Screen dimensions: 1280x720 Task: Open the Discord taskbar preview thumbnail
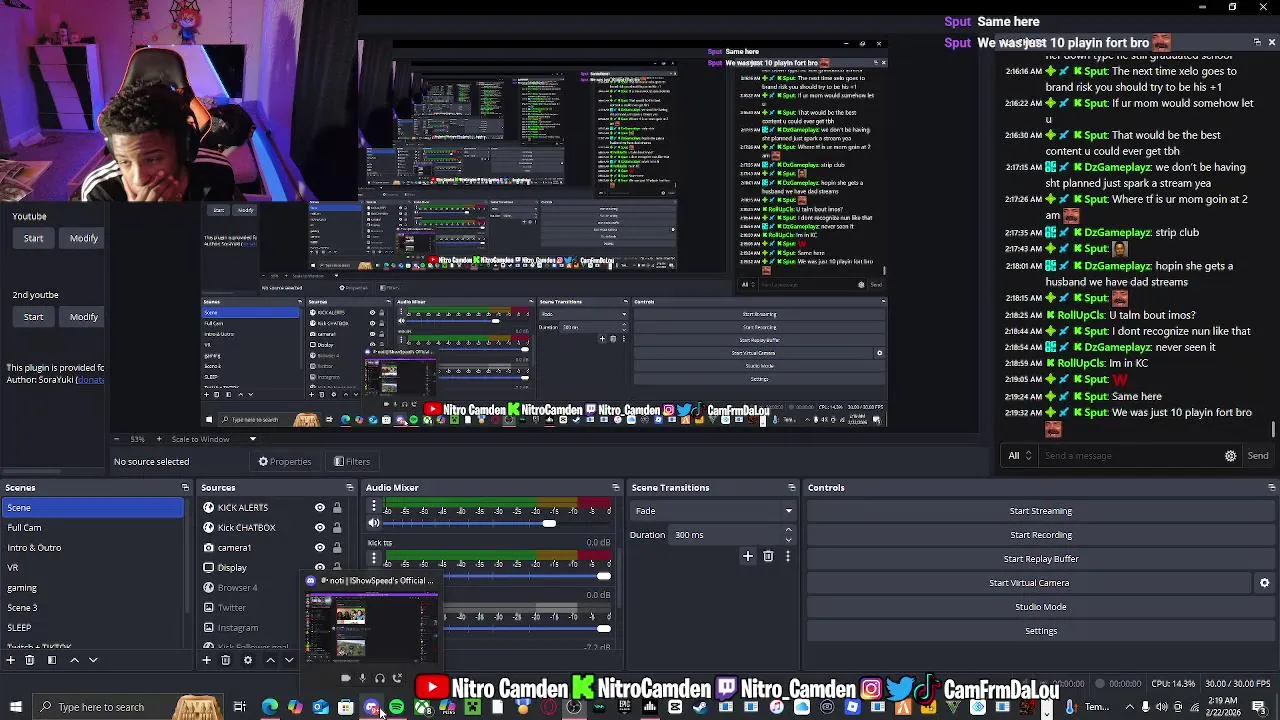[x=371, y=626]
